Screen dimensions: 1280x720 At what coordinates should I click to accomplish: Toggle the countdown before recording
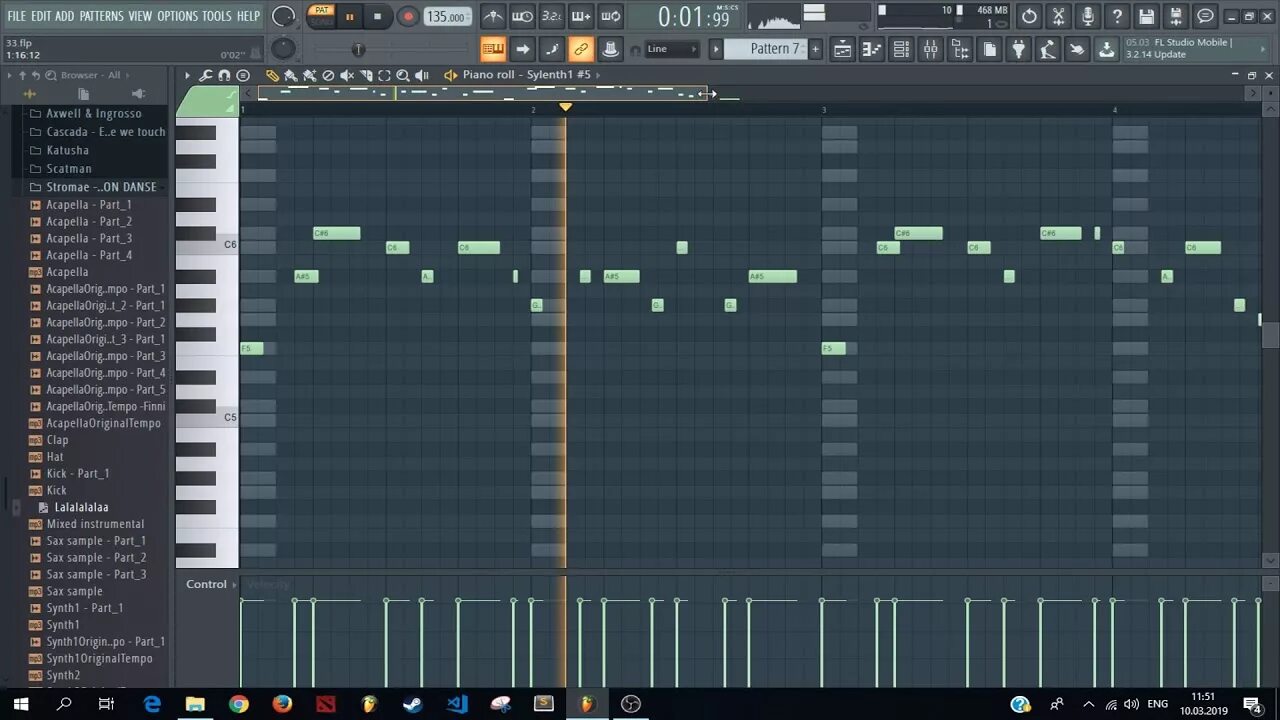point(551,16)
